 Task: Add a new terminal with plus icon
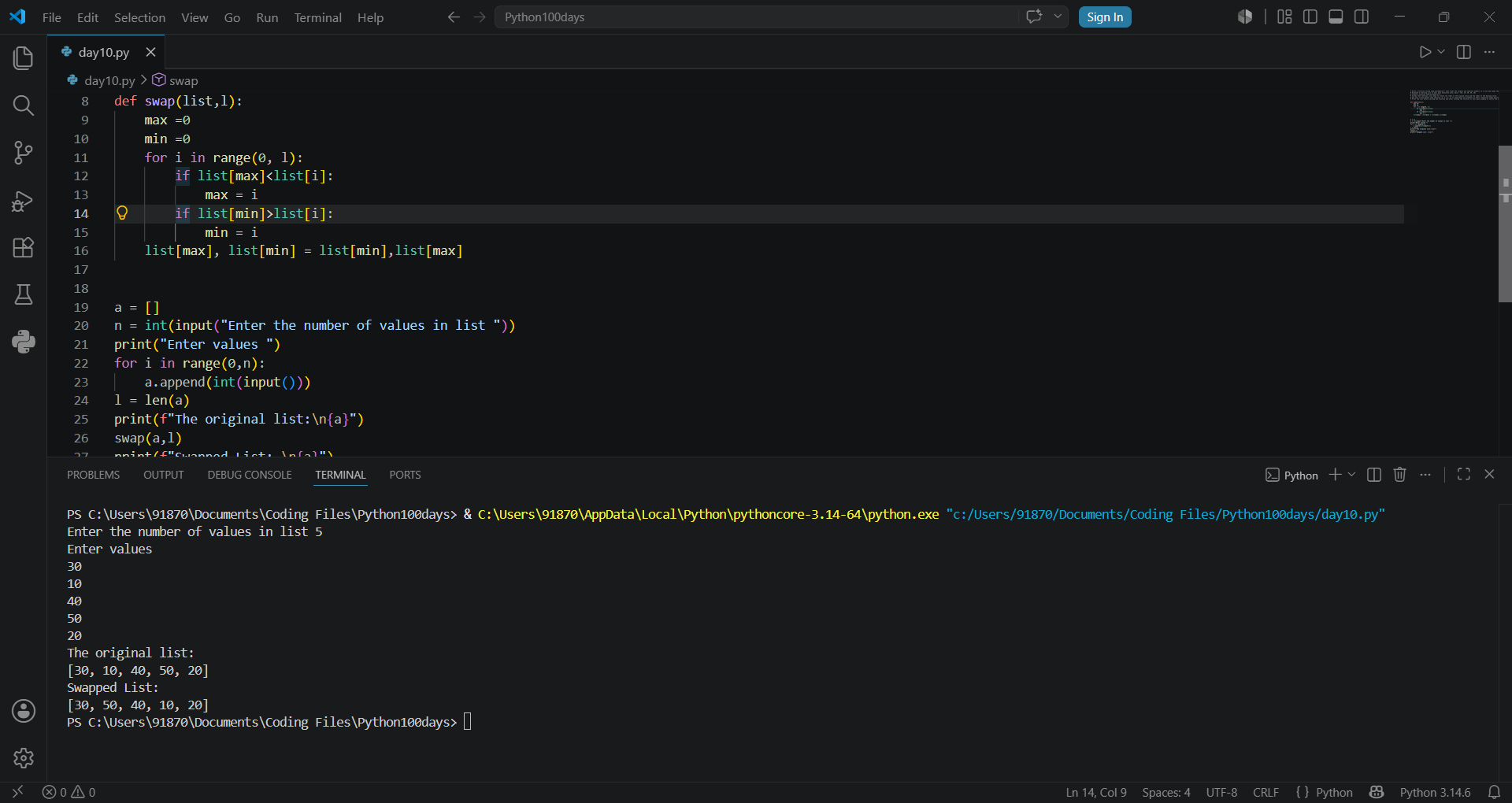(x=1335, y=475)
